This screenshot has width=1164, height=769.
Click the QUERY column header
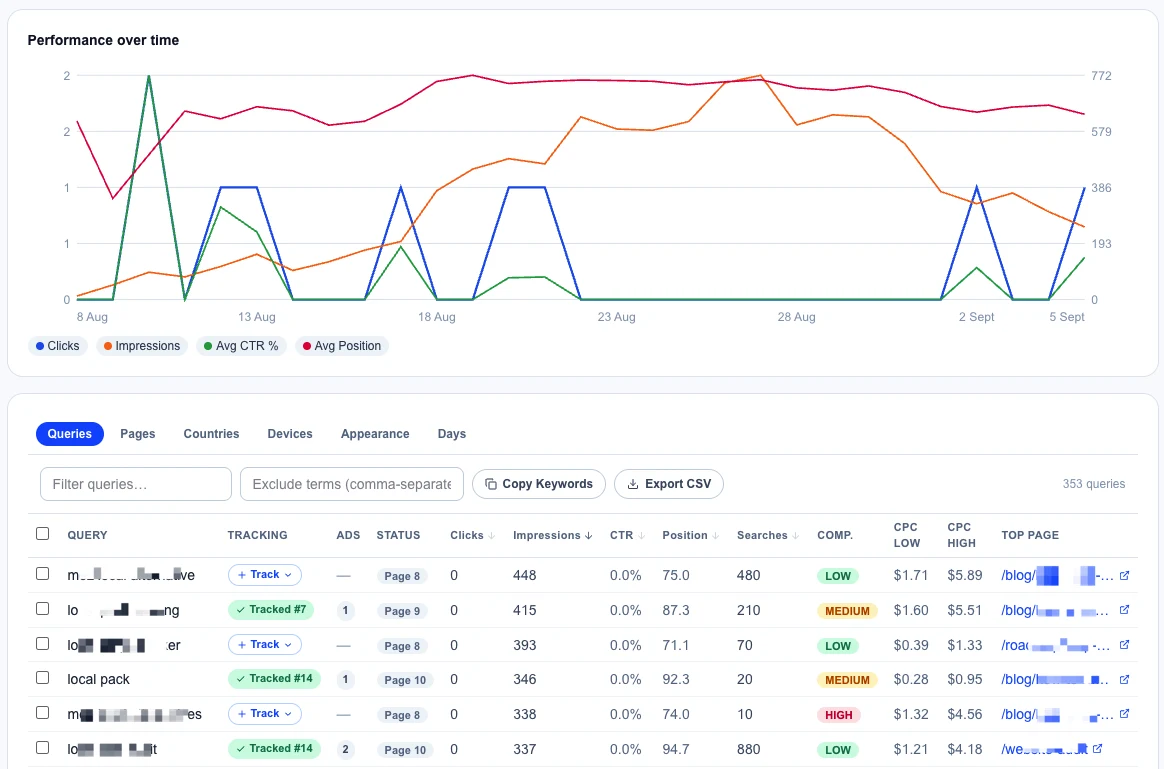(x=88, y=535)
